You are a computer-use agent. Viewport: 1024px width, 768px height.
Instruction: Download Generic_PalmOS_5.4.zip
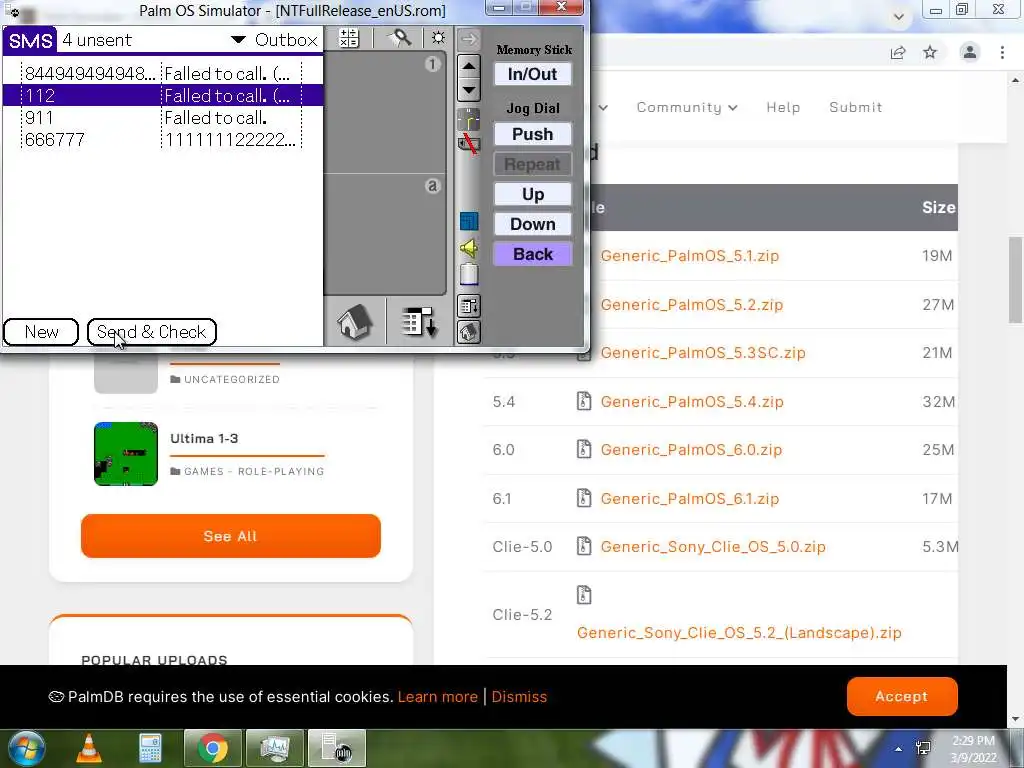(692, 402)
